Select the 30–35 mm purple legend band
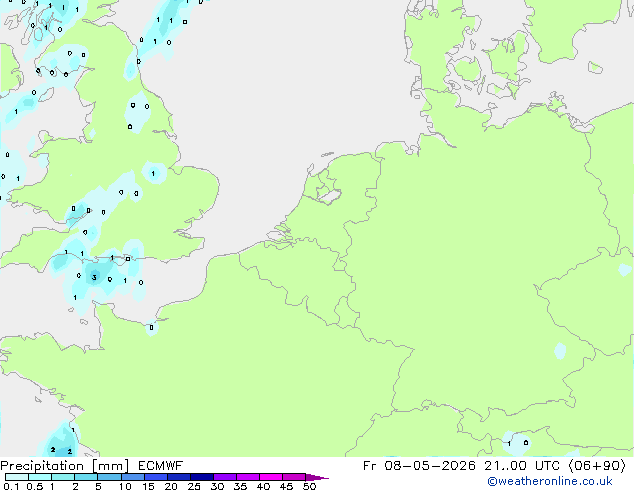This screenshot has width=634, height=490. 224,477
